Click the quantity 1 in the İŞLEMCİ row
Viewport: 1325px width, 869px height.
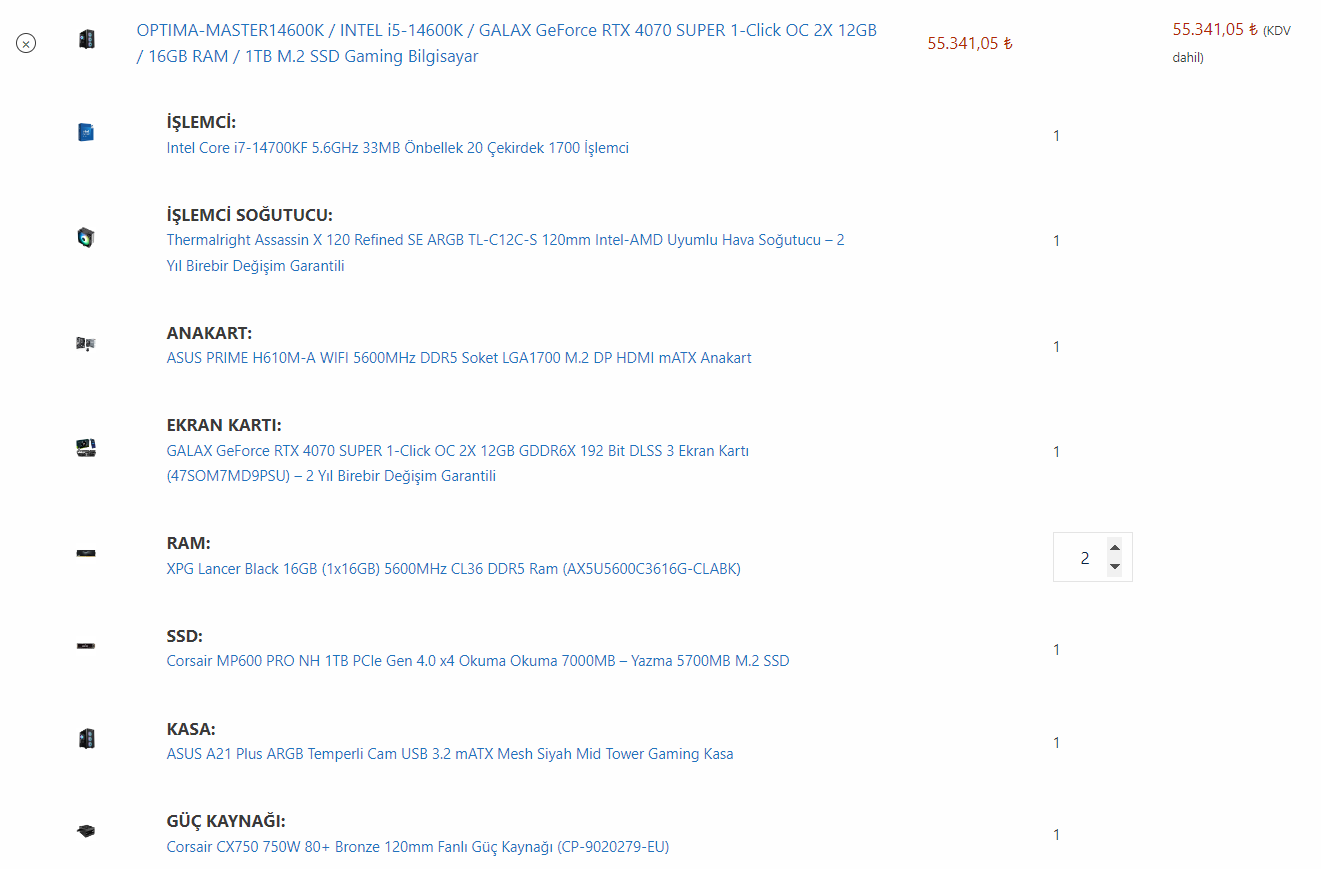point(1056,136)
